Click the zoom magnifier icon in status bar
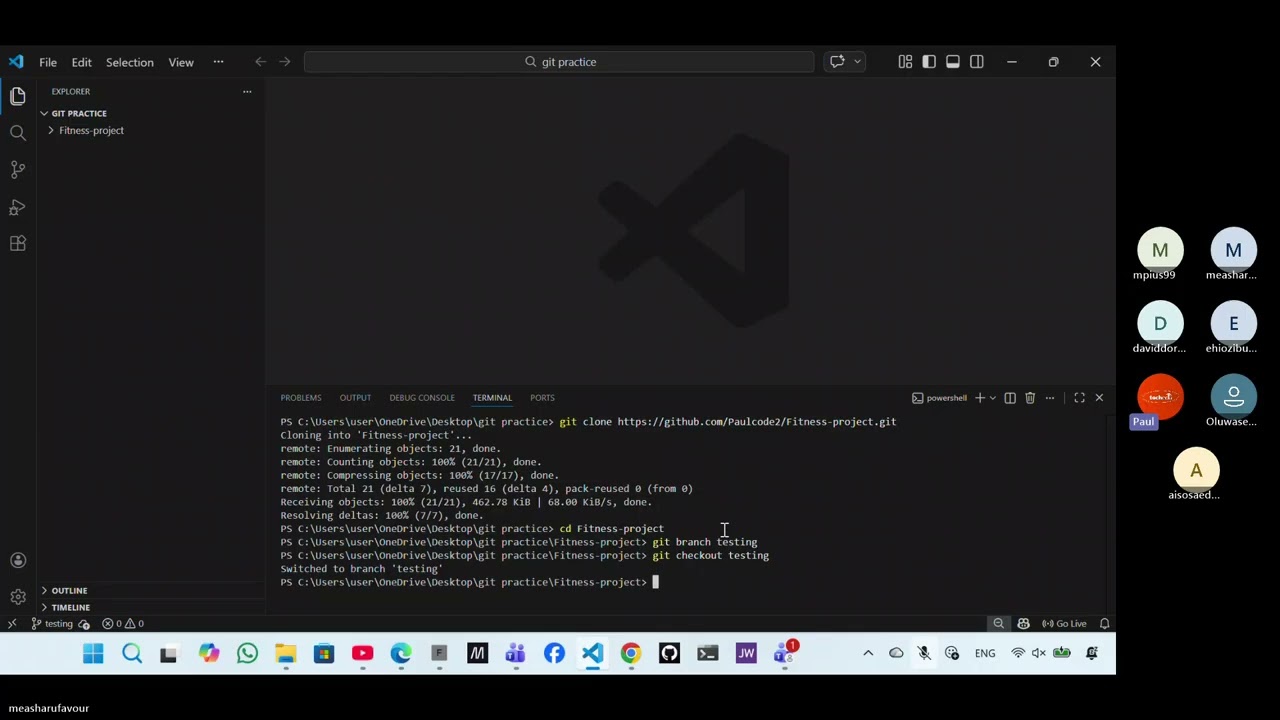Screen dimensions: 1280x720 998,624
